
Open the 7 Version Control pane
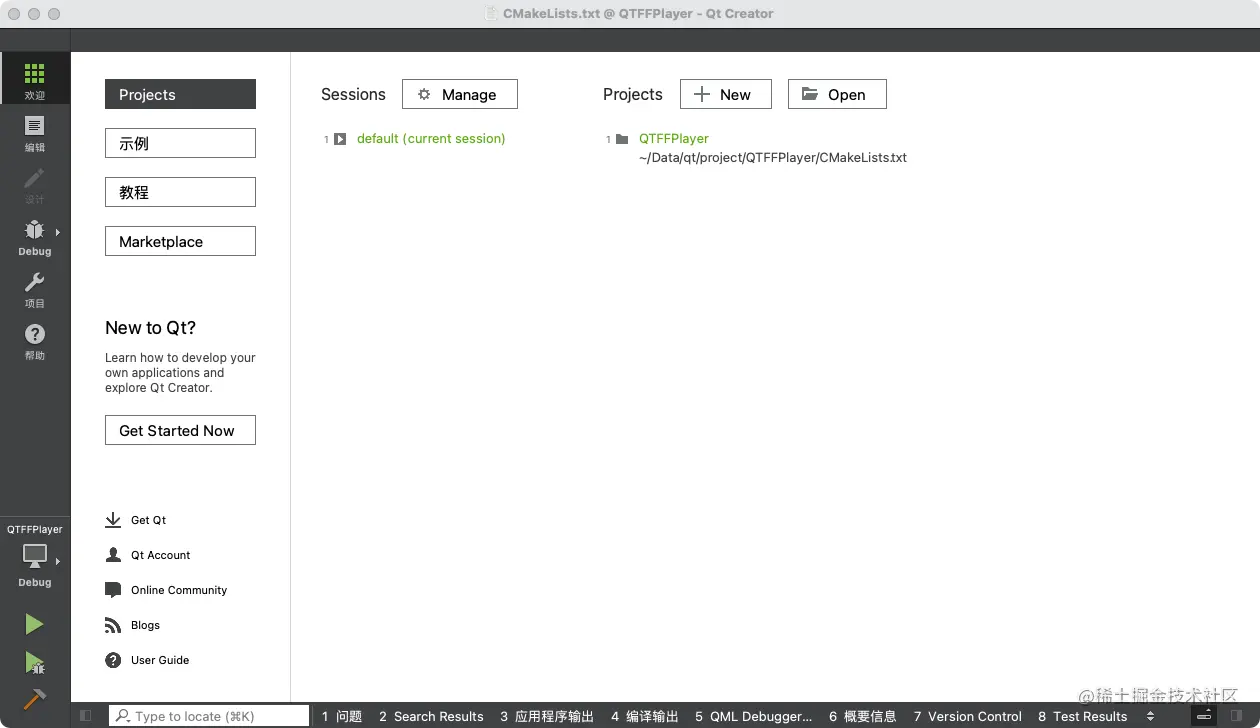968,716
